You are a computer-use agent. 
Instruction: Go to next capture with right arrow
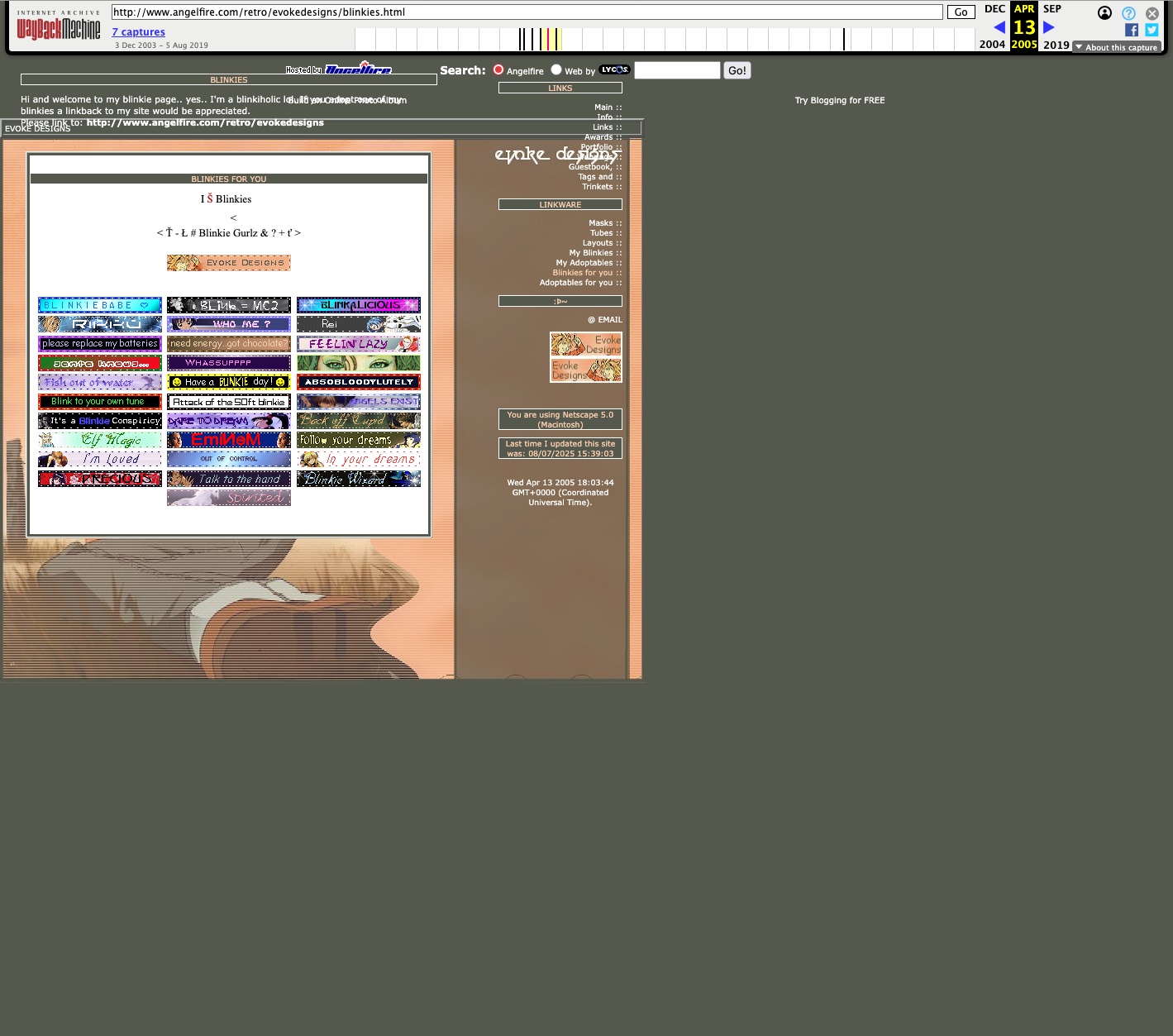click(x=1049, y=27)
